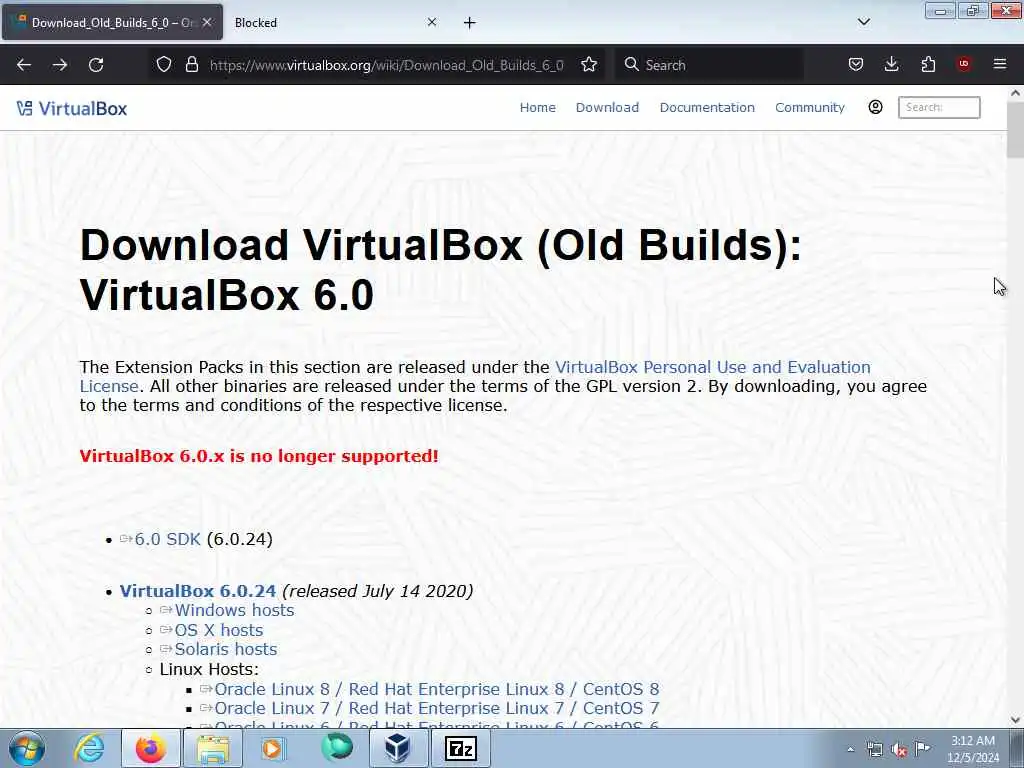Open Oracle Linux 7 / Red Hat 7 link
The height and width of the screenshot is (768, 1024).
tap(436, 709)
